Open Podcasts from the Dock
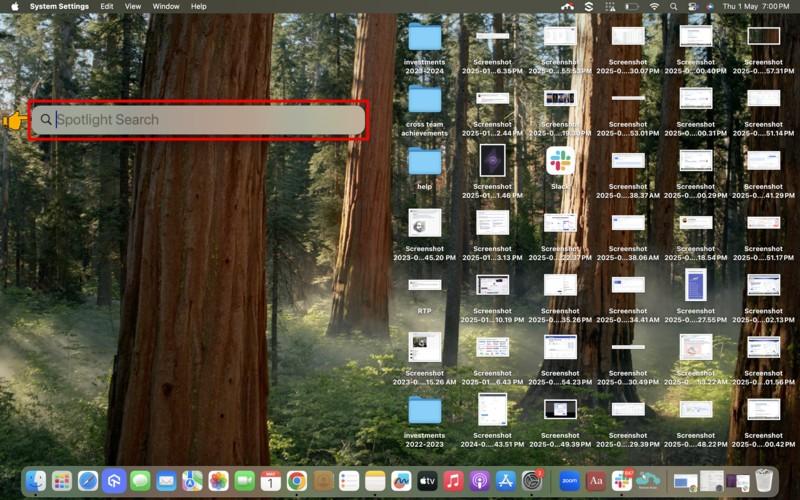The height and width of the screenshot is (500, 800). tap(479, 481)
